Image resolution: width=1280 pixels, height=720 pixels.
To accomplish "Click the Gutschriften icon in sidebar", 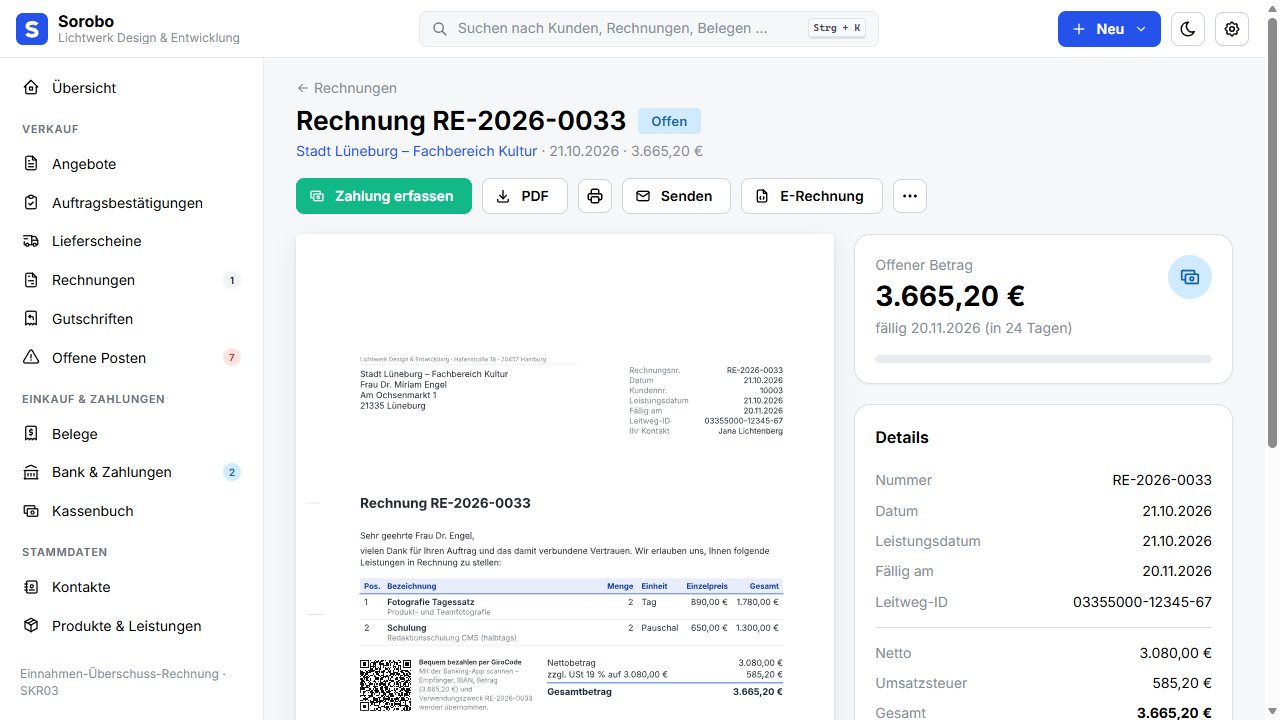I will [31, 319].
